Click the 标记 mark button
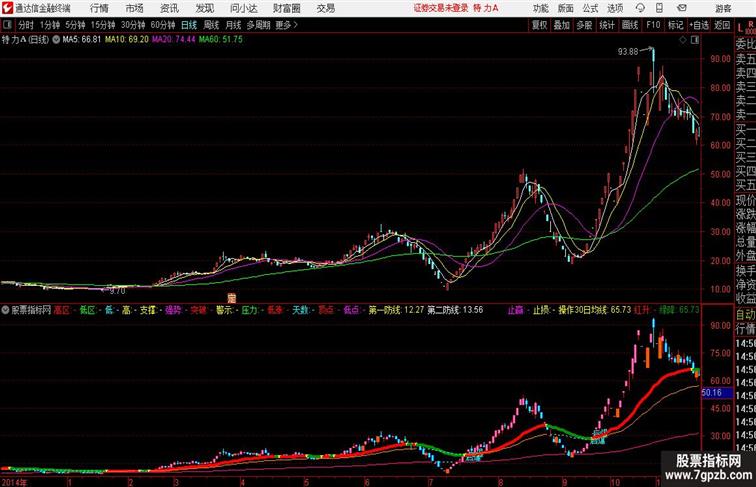 click(675, 25)
